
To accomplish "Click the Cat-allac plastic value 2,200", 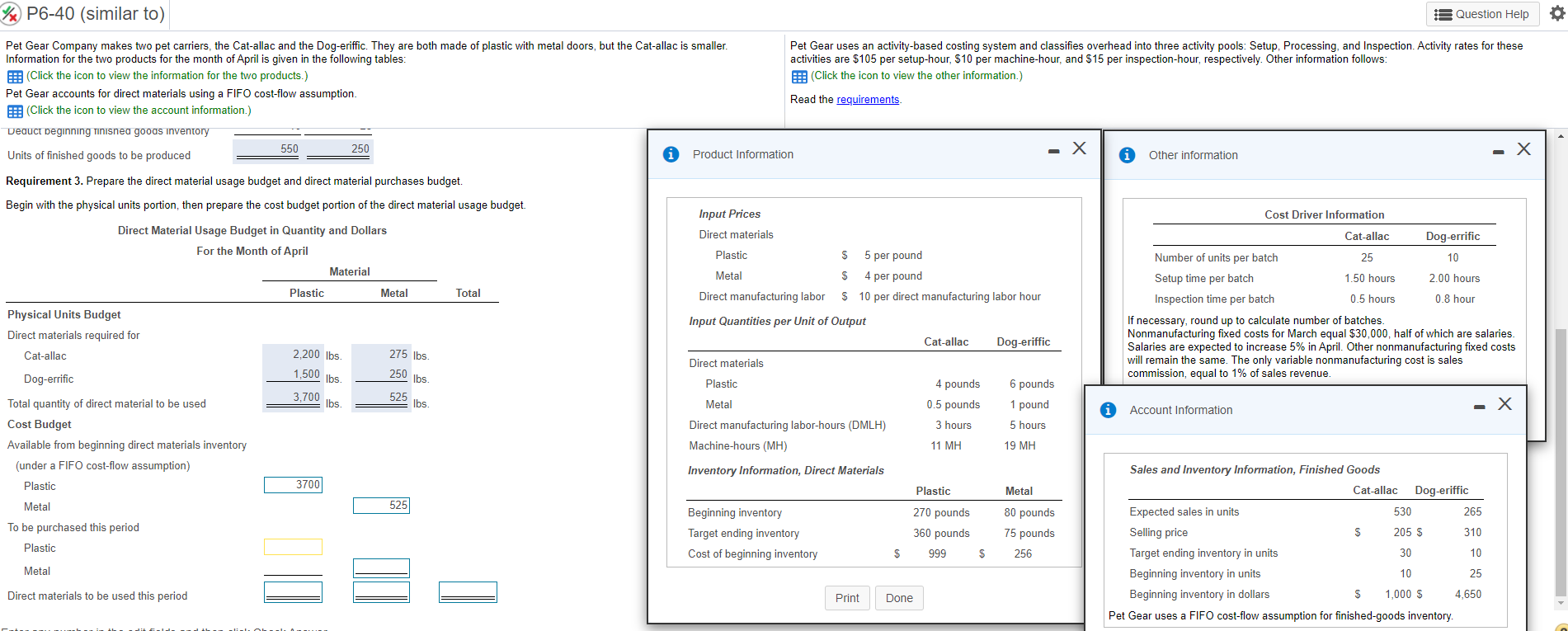I will pyautogui.click(x=306, y=354).
